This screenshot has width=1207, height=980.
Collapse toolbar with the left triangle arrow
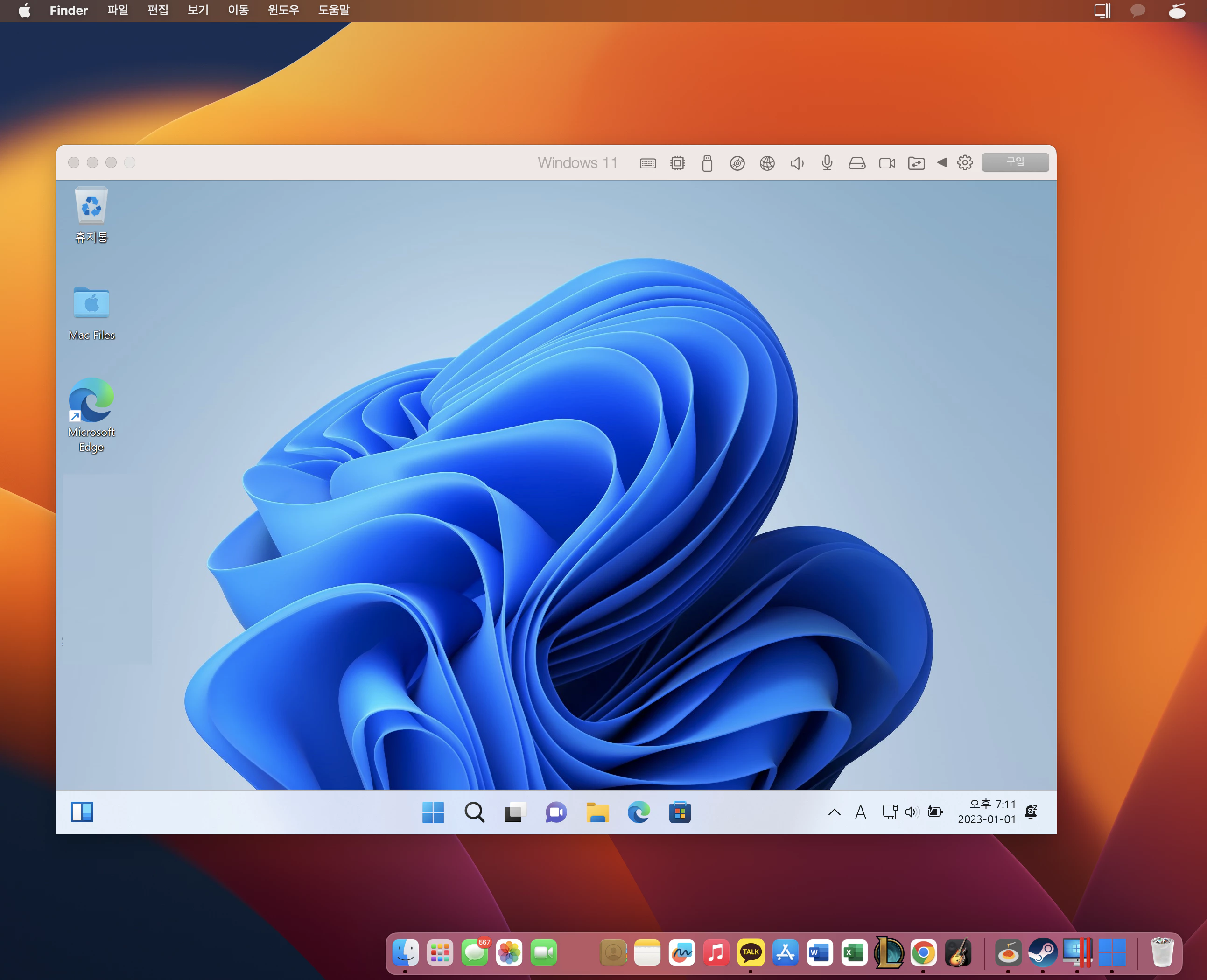tap(942, 162)
